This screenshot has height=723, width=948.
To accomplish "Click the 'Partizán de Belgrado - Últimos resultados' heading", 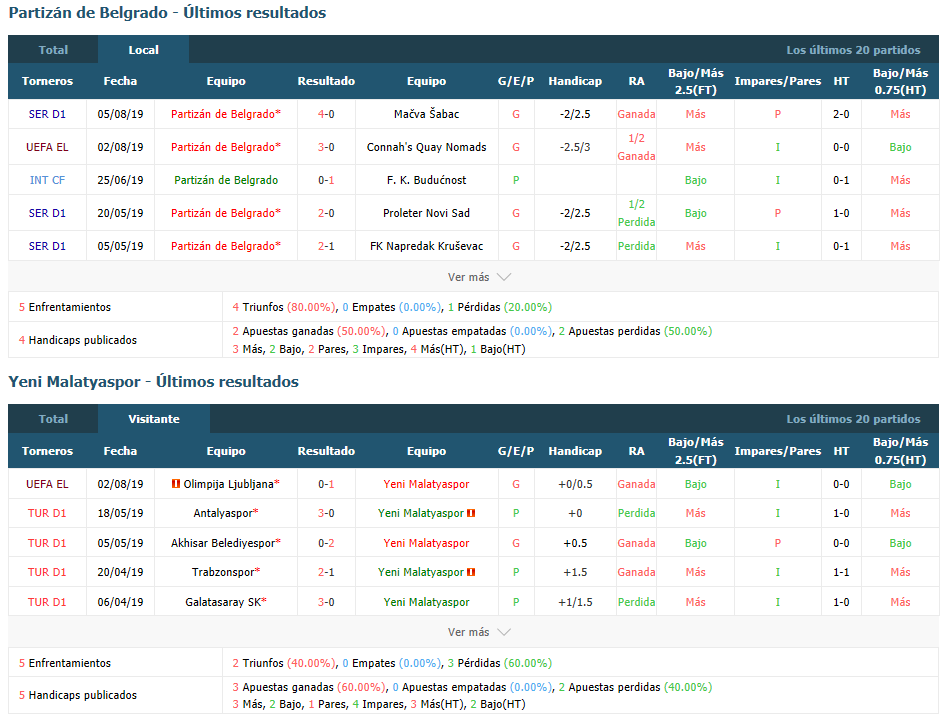I will click(167, 13).
